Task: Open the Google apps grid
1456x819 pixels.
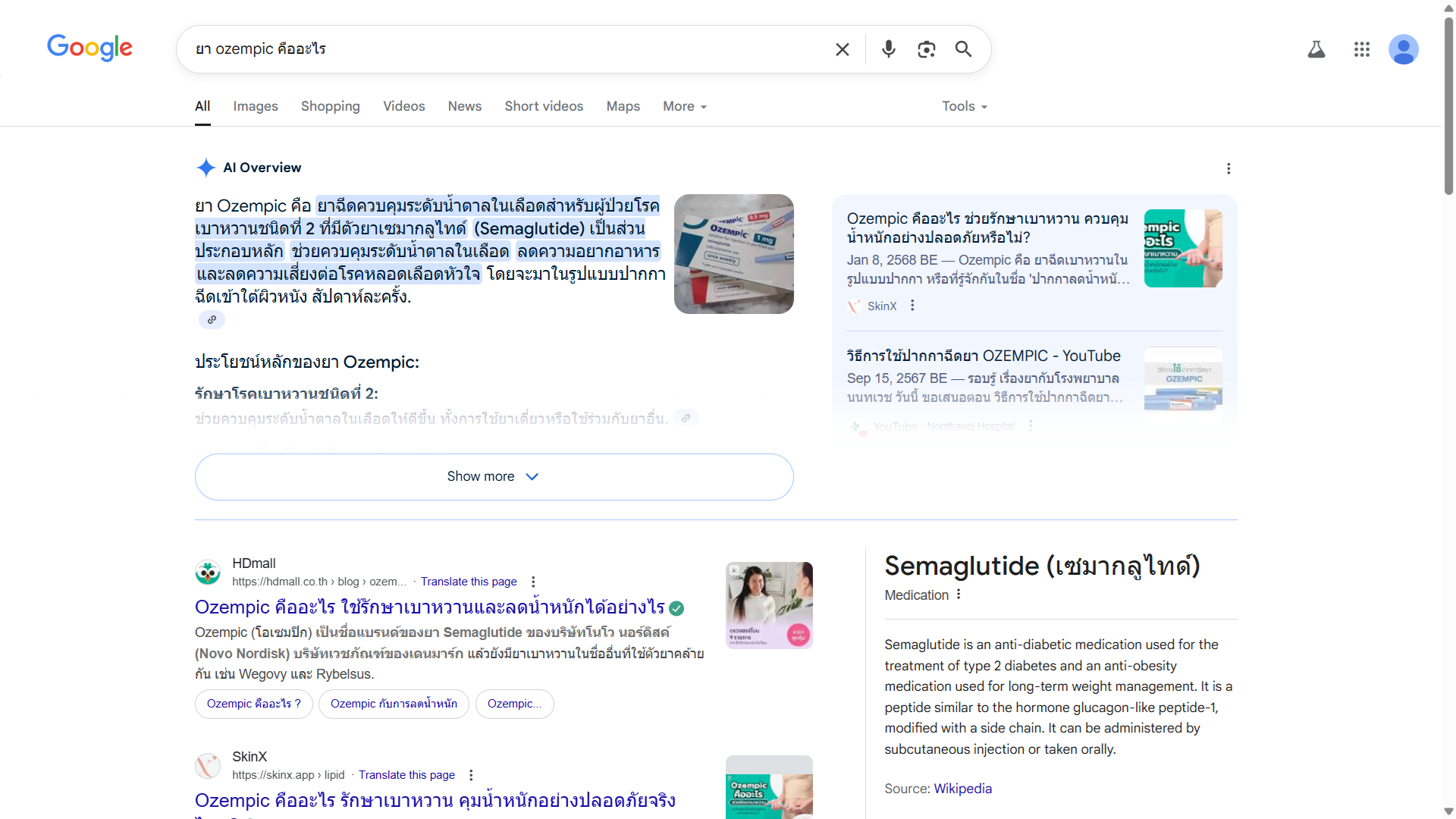Action: click(1362, 49)
